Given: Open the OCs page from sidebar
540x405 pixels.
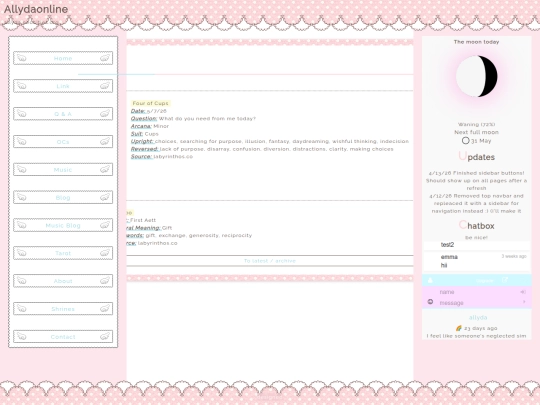Looking at the screenshot, I should pos(63,142).
